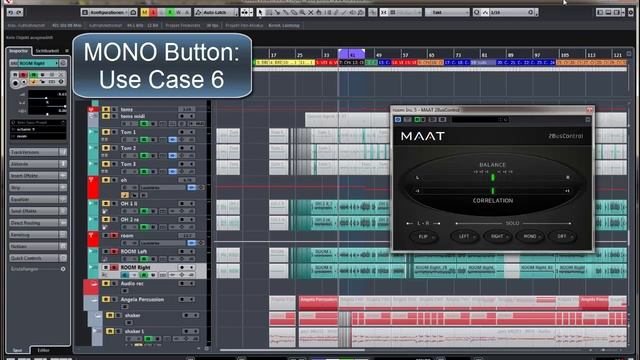Click the BALANCE meter in MAAT plugin
Screen dimensions: 640x360
coord(492,178)
